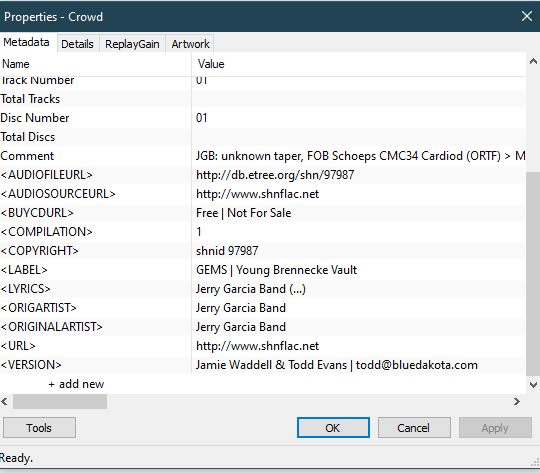Open the Artwork tab

190,44
